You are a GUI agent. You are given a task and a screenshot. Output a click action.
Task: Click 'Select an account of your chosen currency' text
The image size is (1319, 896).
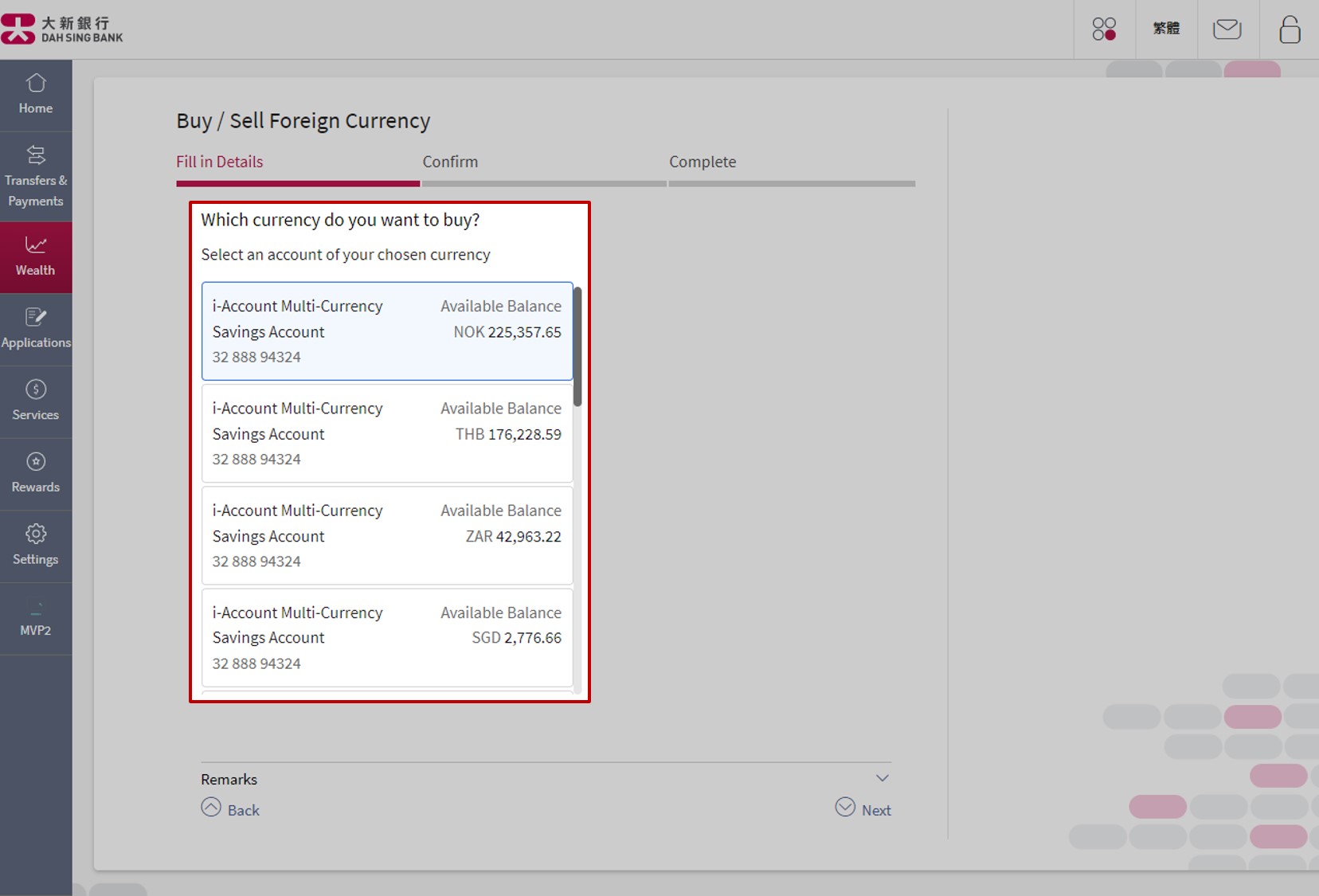[346, 255]
